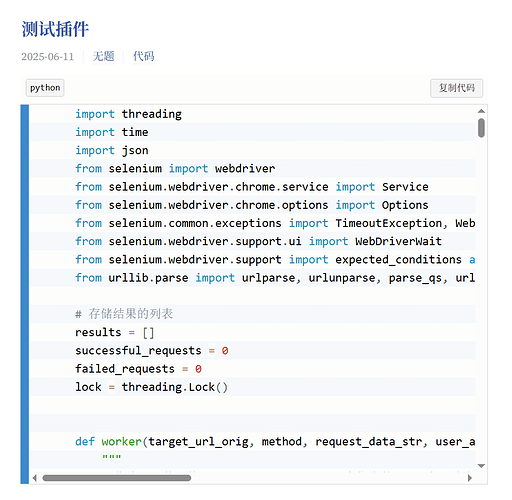Click the urllib.parse import line
Screen dimensions: 512x500
(x=275, y=278)
